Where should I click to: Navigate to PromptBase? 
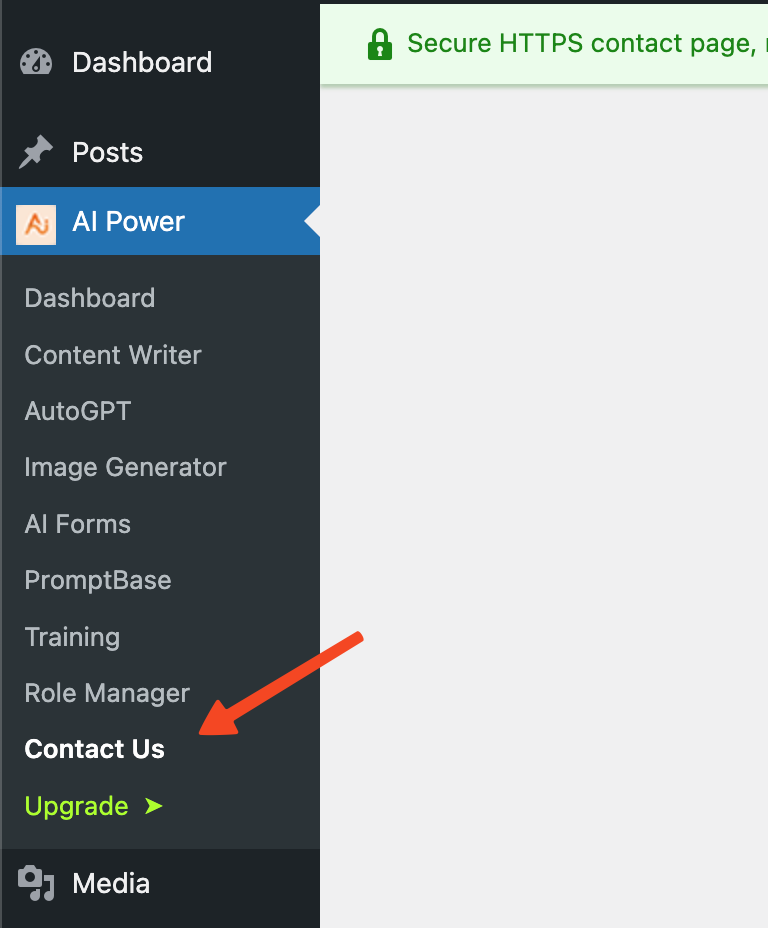pyautogui.click(x=97, y=580)
